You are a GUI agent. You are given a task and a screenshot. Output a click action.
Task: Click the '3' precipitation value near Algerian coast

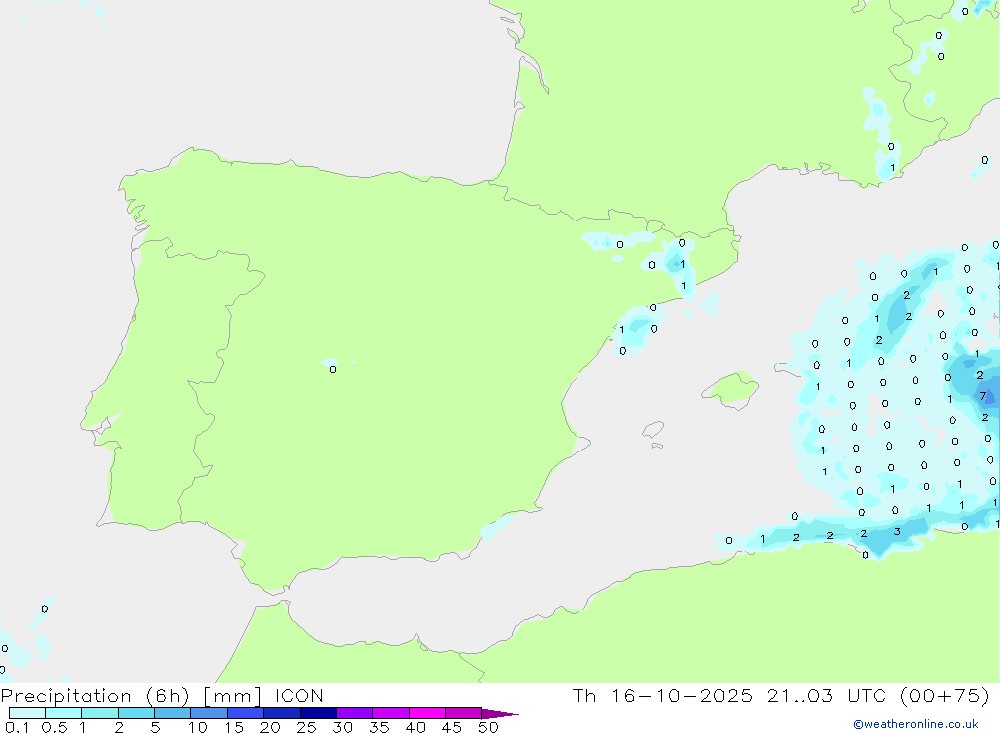pos(897,531)
